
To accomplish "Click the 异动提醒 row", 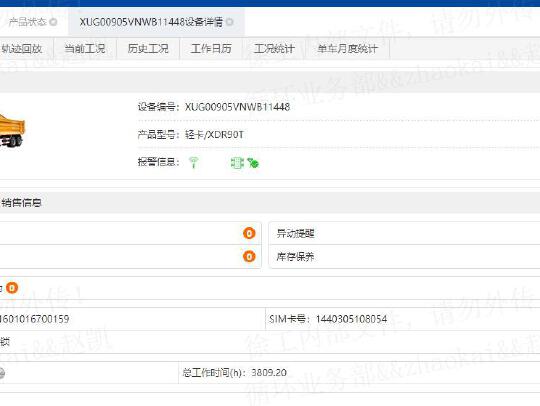I will [x=404, y=233].
